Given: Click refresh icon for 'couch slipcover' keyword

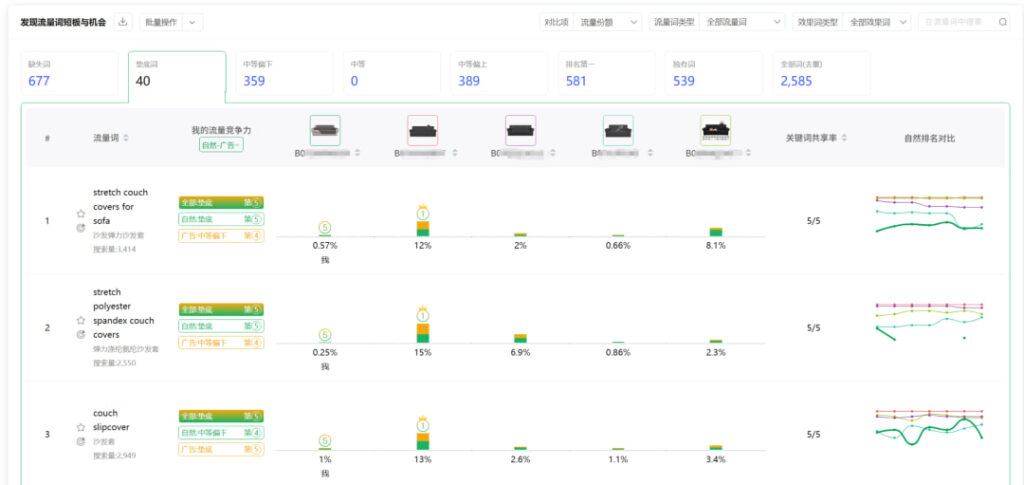Looking at the screenshot, I should pyautogui.click(x=81, y=440).
